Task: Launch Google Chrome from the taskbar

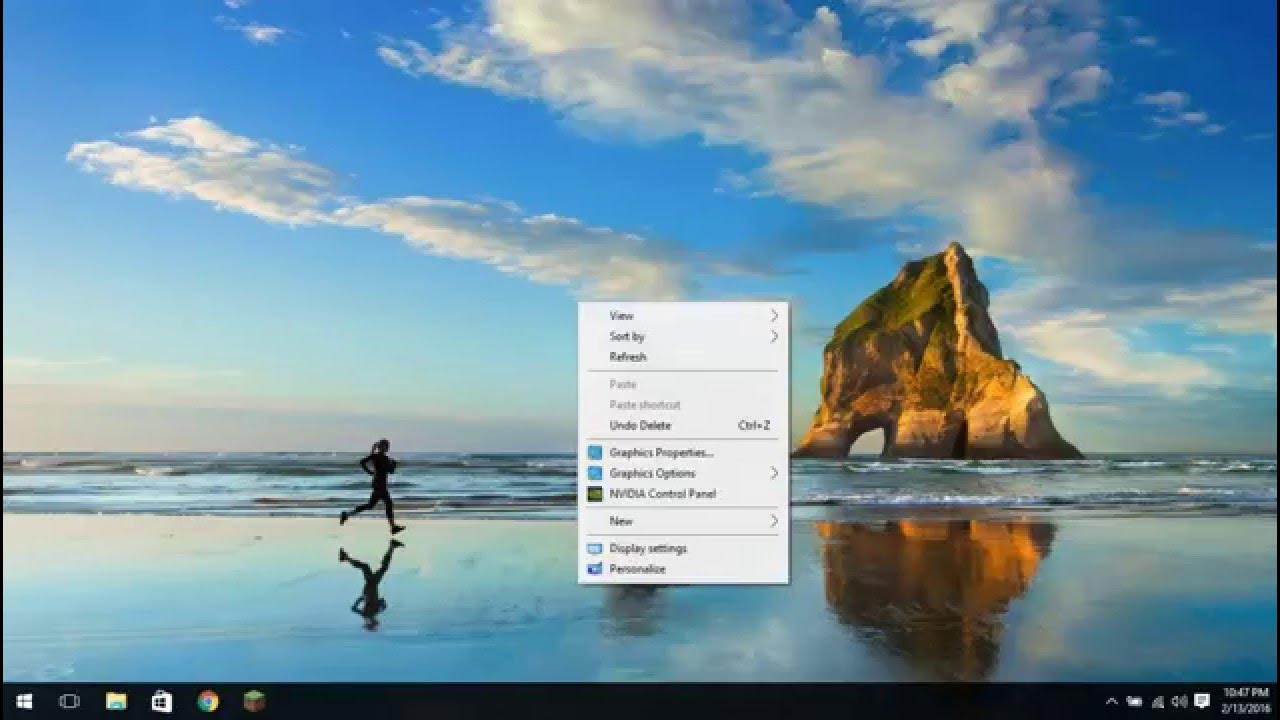Action: [208, 702]
